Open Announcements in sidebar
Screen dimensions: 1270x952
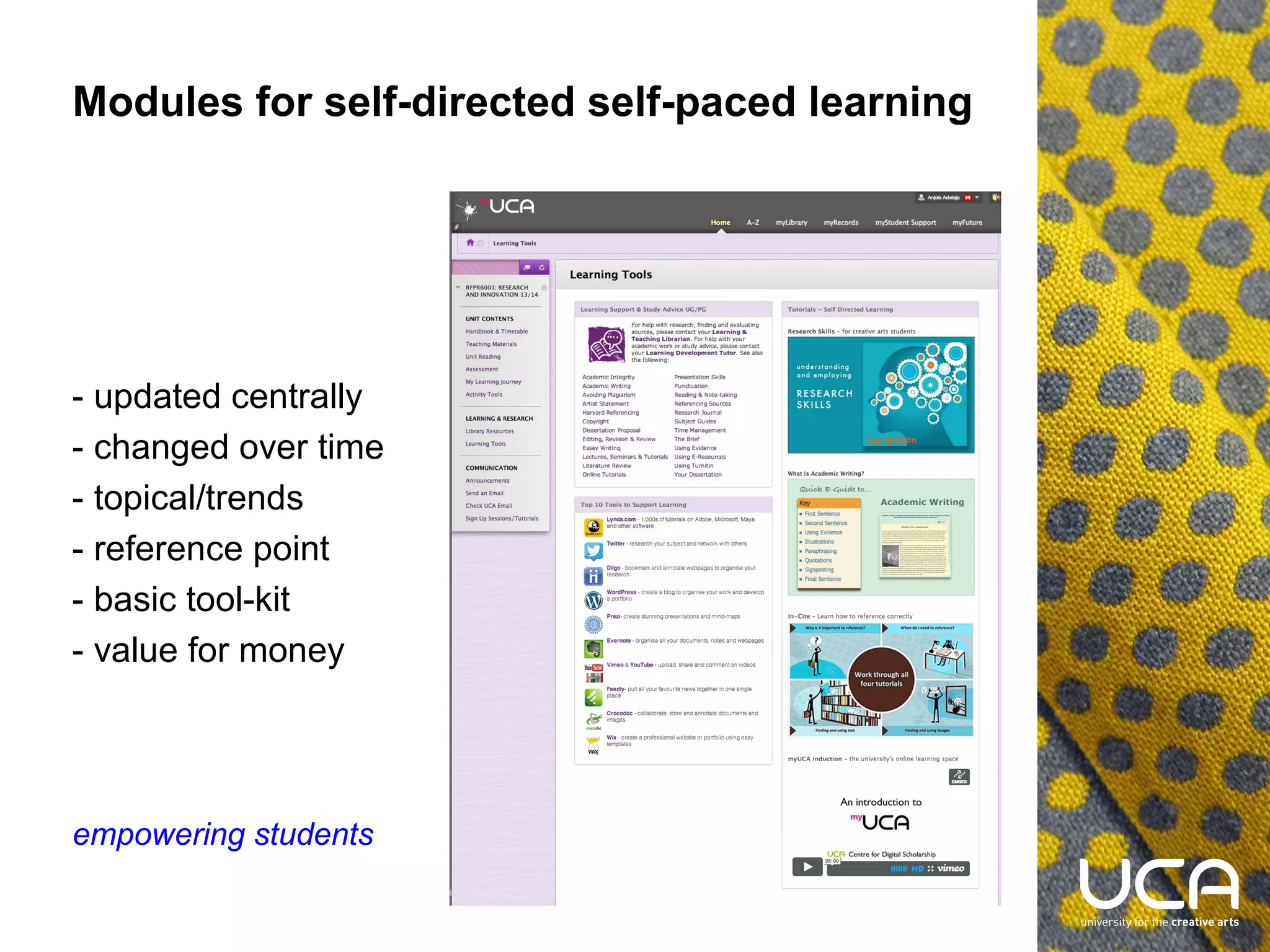tap(487, 480)
